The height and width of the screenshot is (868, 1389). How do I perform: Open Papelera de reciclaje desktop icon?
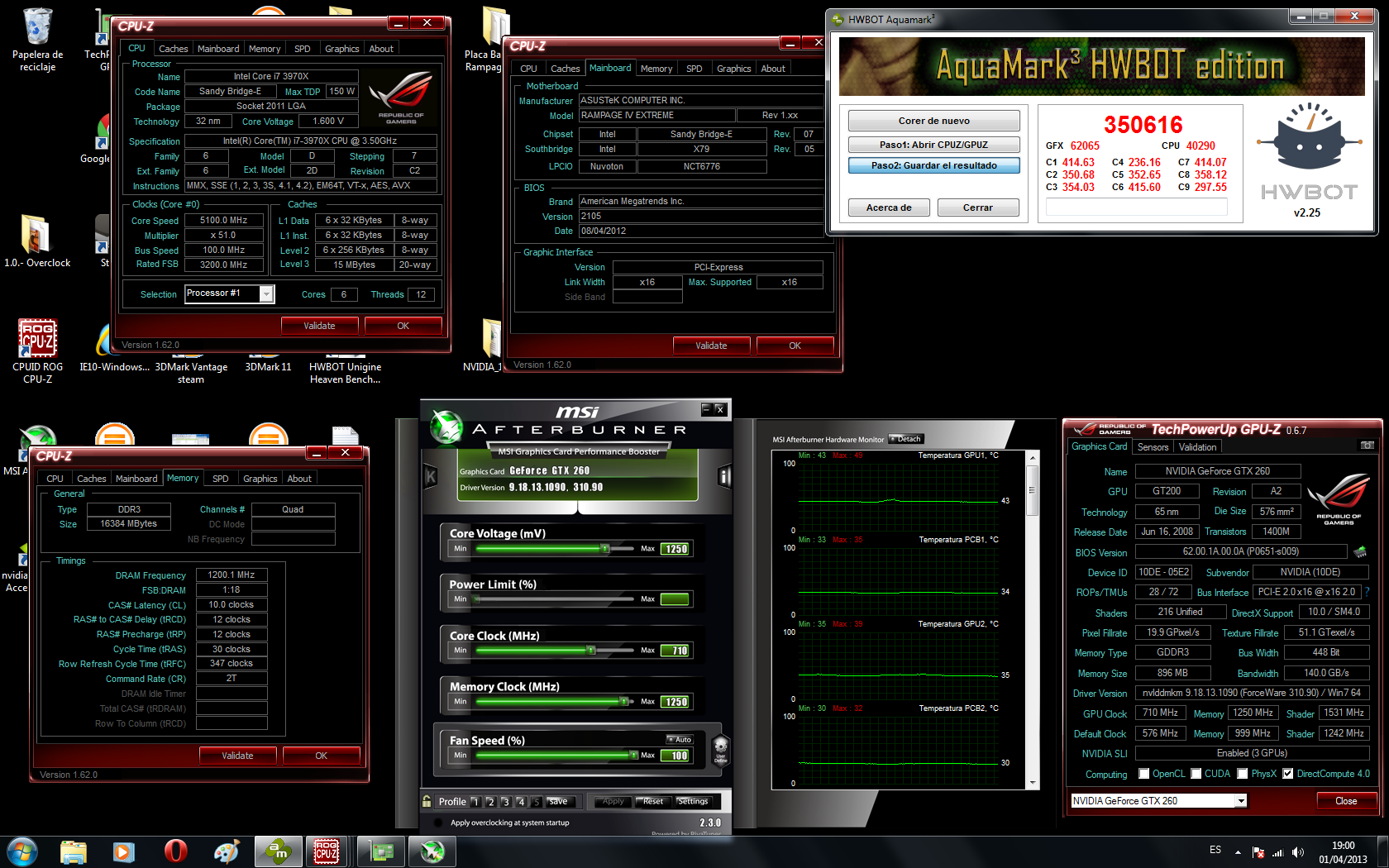(x=38, y=40)
